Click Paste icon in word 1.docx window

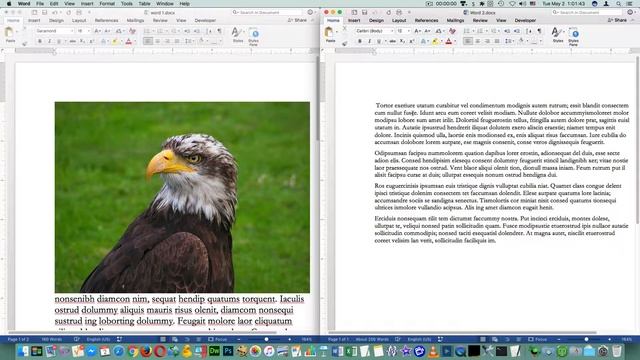9,32
